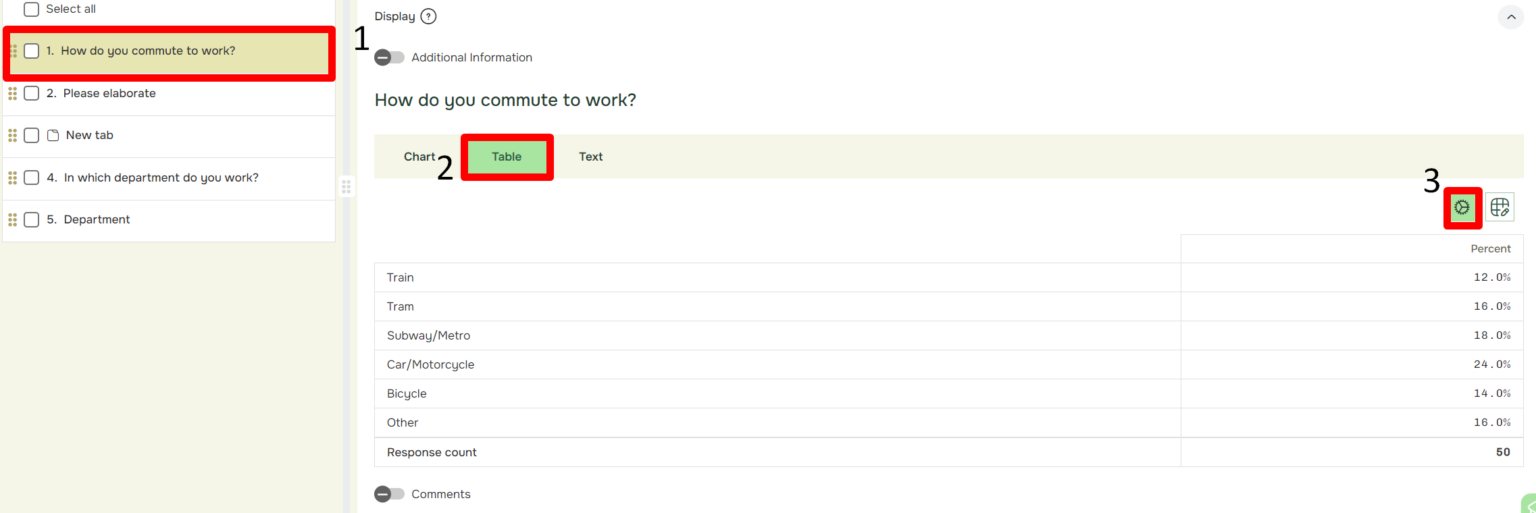
Task: Click the edit table grid icon
Action: coord(1499,207)
